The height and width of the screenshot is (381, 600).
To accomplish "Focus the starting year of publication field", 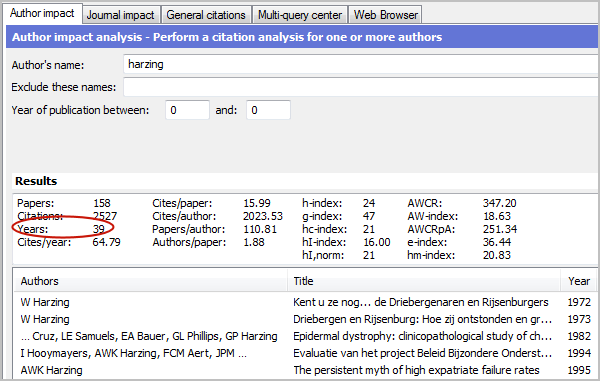I will pyautogui.click(x=188, y=110).
